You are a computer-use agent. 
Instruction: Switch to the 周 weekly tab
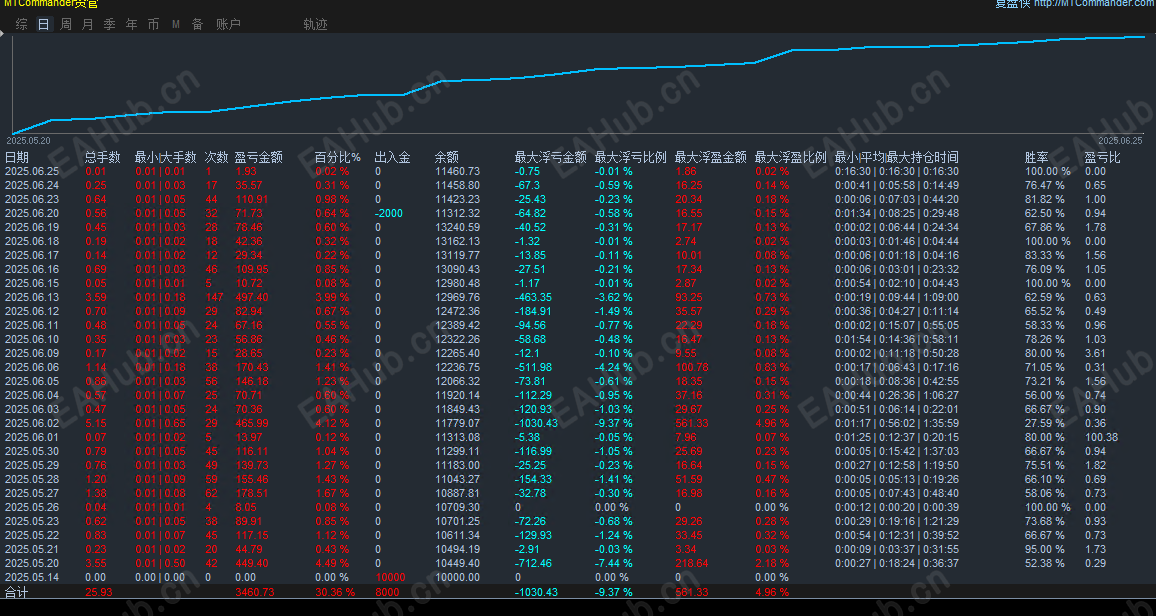point(66,24)
